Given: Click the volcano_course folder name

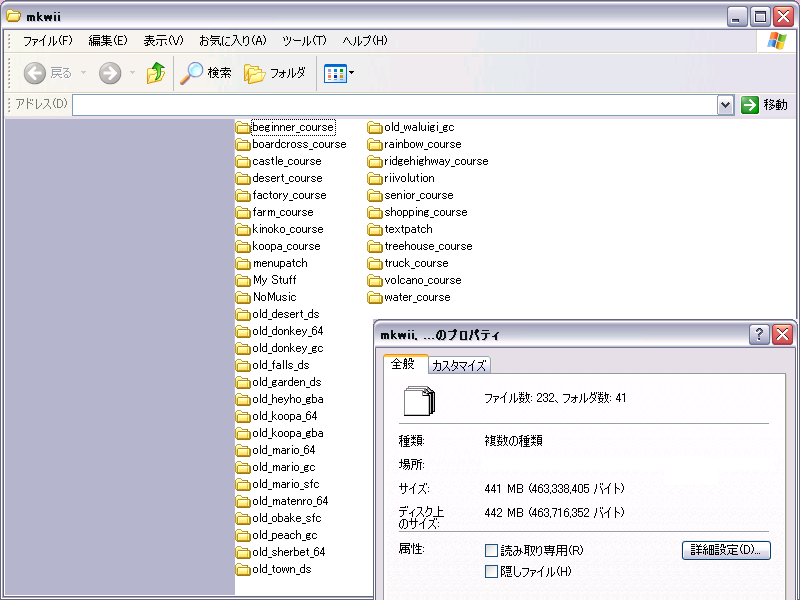Looking at the screenshot, I should [x=423, y=280].
